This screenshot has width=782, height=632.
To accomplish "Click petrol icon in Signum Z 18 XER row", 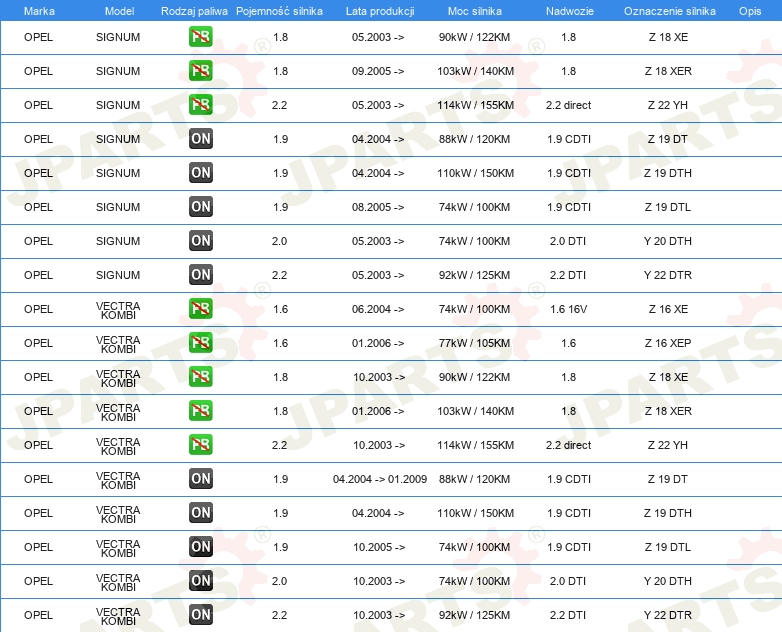I will pyautogui.click(x=200, y=71).
